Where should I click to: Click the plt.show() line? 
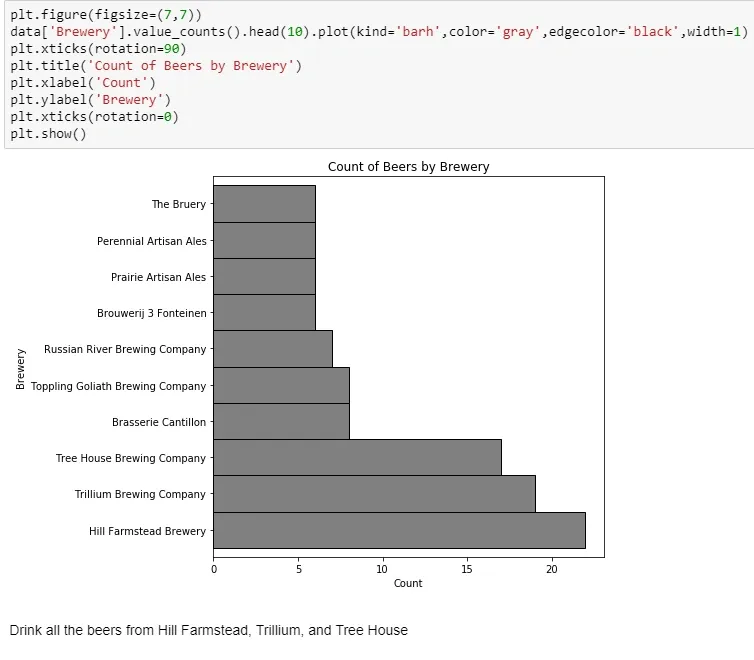(48, 134)
